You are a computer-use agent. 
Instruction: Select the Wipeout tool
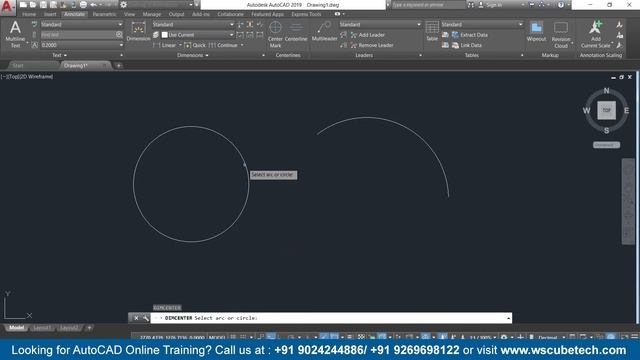pos(536,32)
